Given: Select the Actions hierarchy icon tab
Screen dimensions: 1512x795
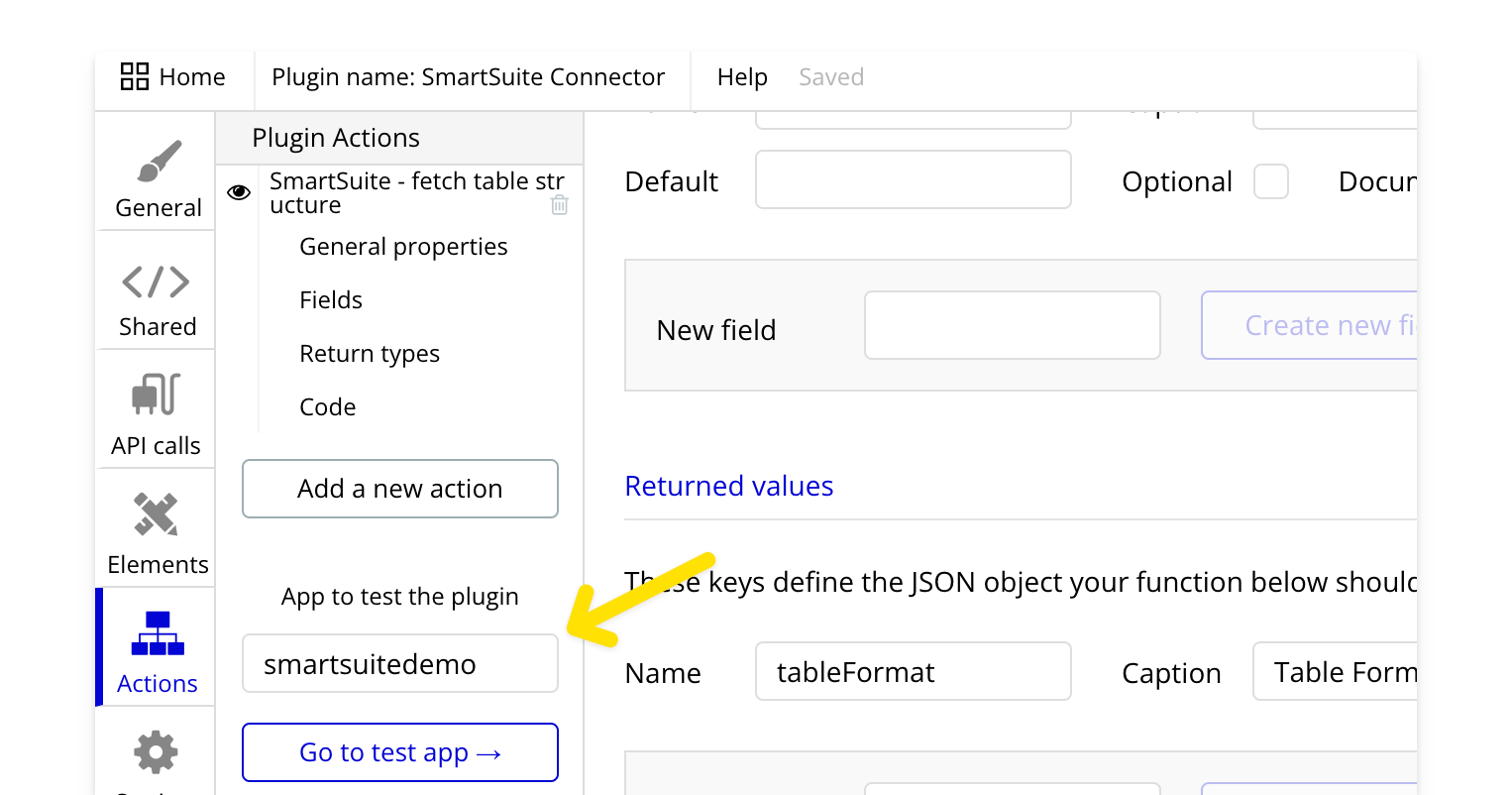Looking at the screenshot, I should (x=157, y=634).
